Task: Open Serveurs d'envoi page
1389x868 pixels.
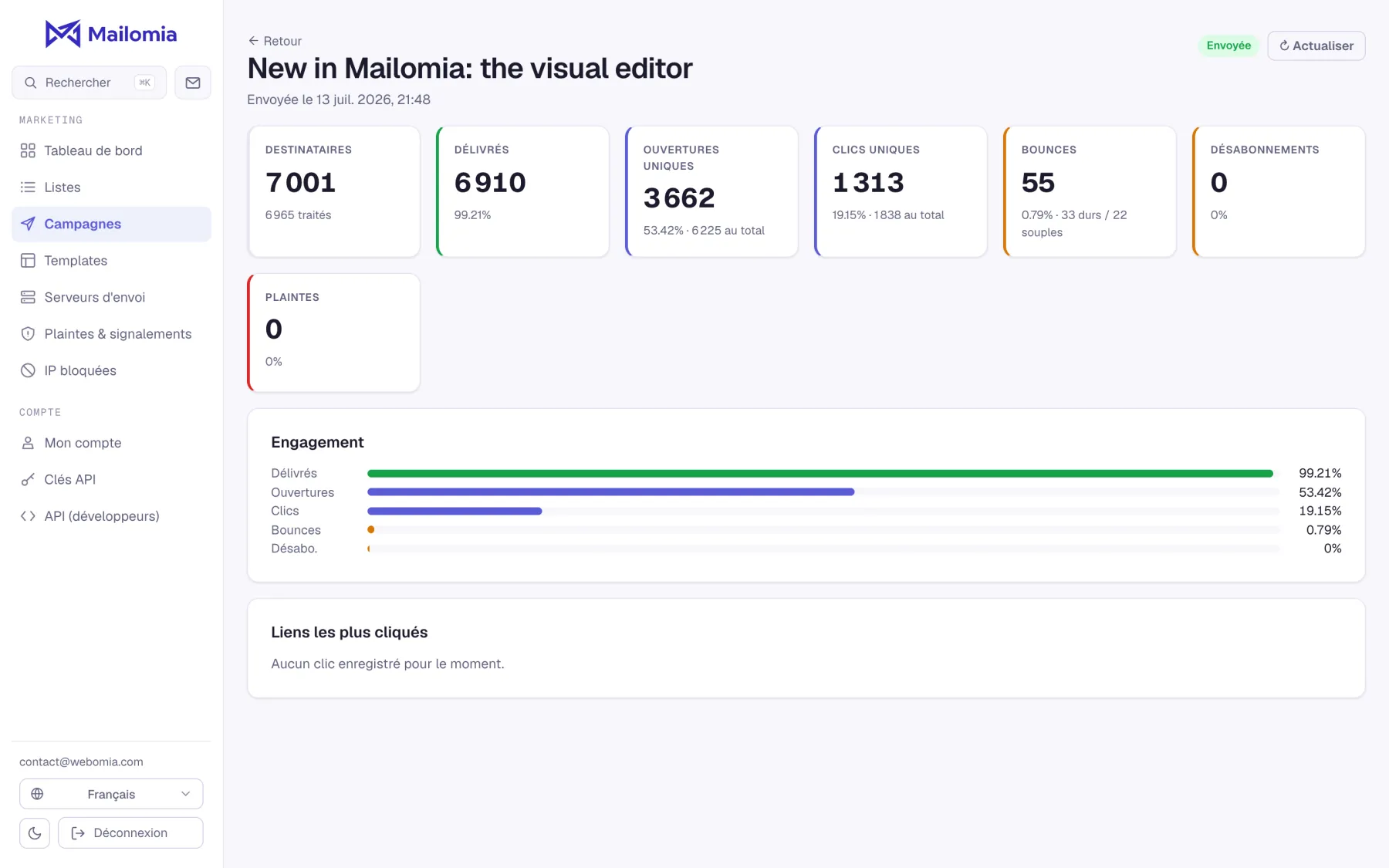Action: pos(111,297)
